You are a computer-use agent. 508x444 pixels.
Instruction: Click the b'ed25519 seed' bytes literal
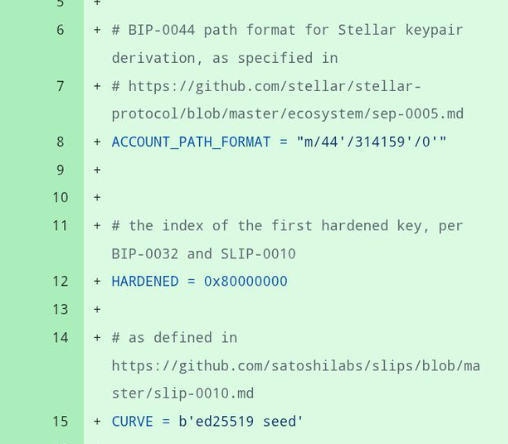click(241, 421)
